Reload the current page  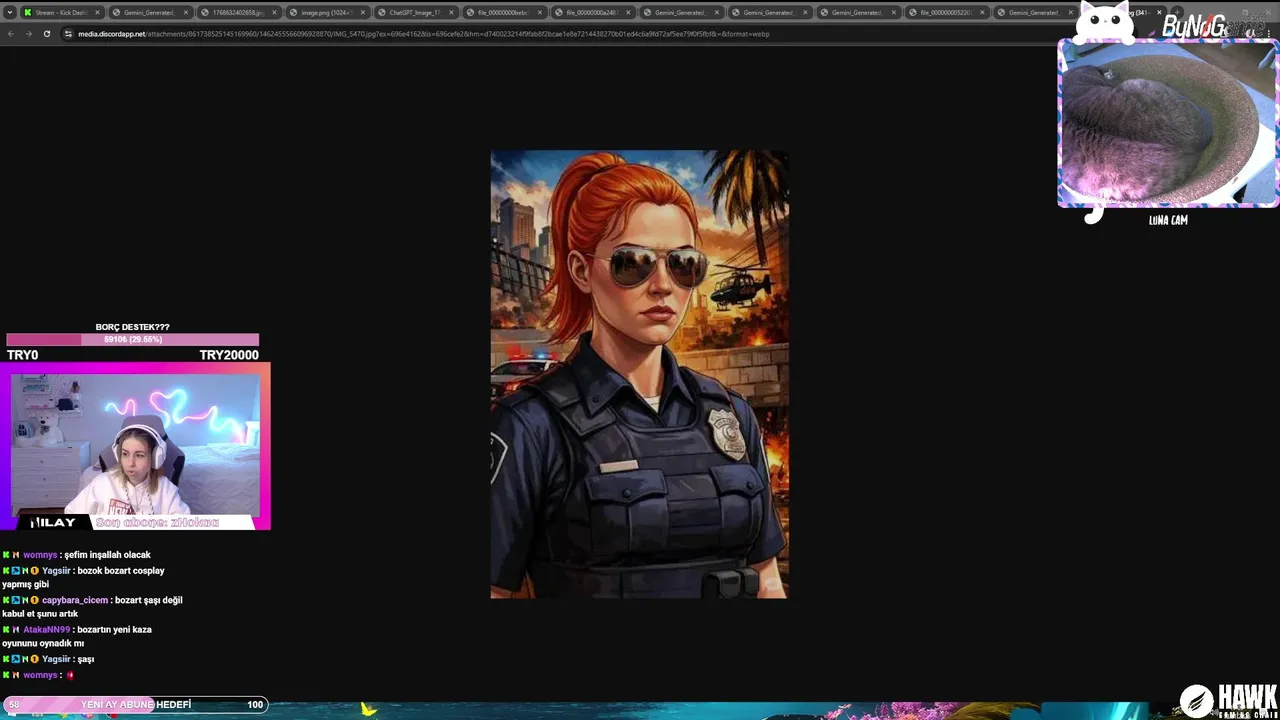pos(47,33)
